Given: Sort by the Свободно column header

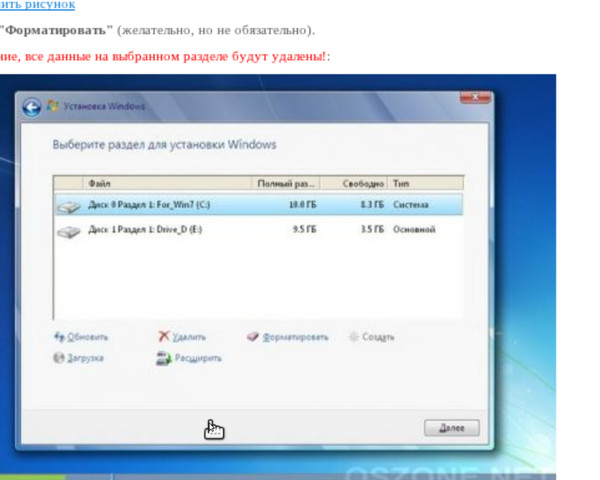Looking at the screenshot, I should 354,183.
